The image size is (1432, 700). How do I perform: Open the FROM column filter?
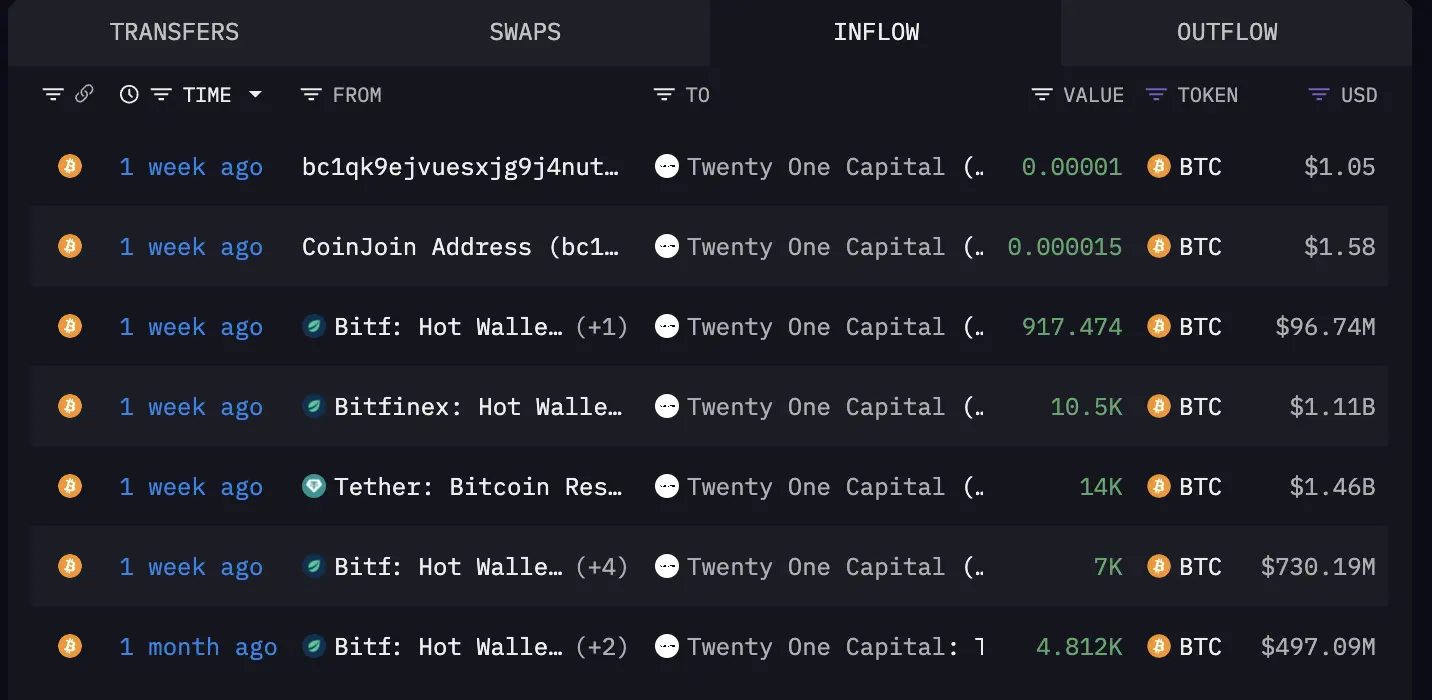(x=311, y=95)
